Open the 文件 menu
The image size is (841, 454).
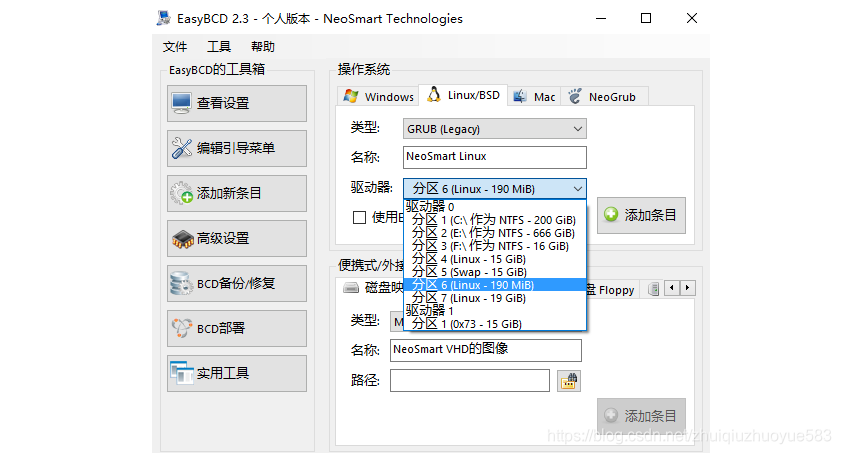(x=175, y=47)
